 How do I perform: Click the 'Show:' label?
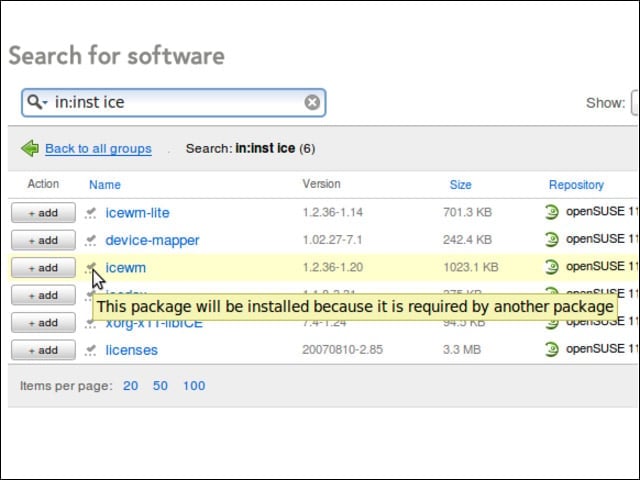pos(605,103)
